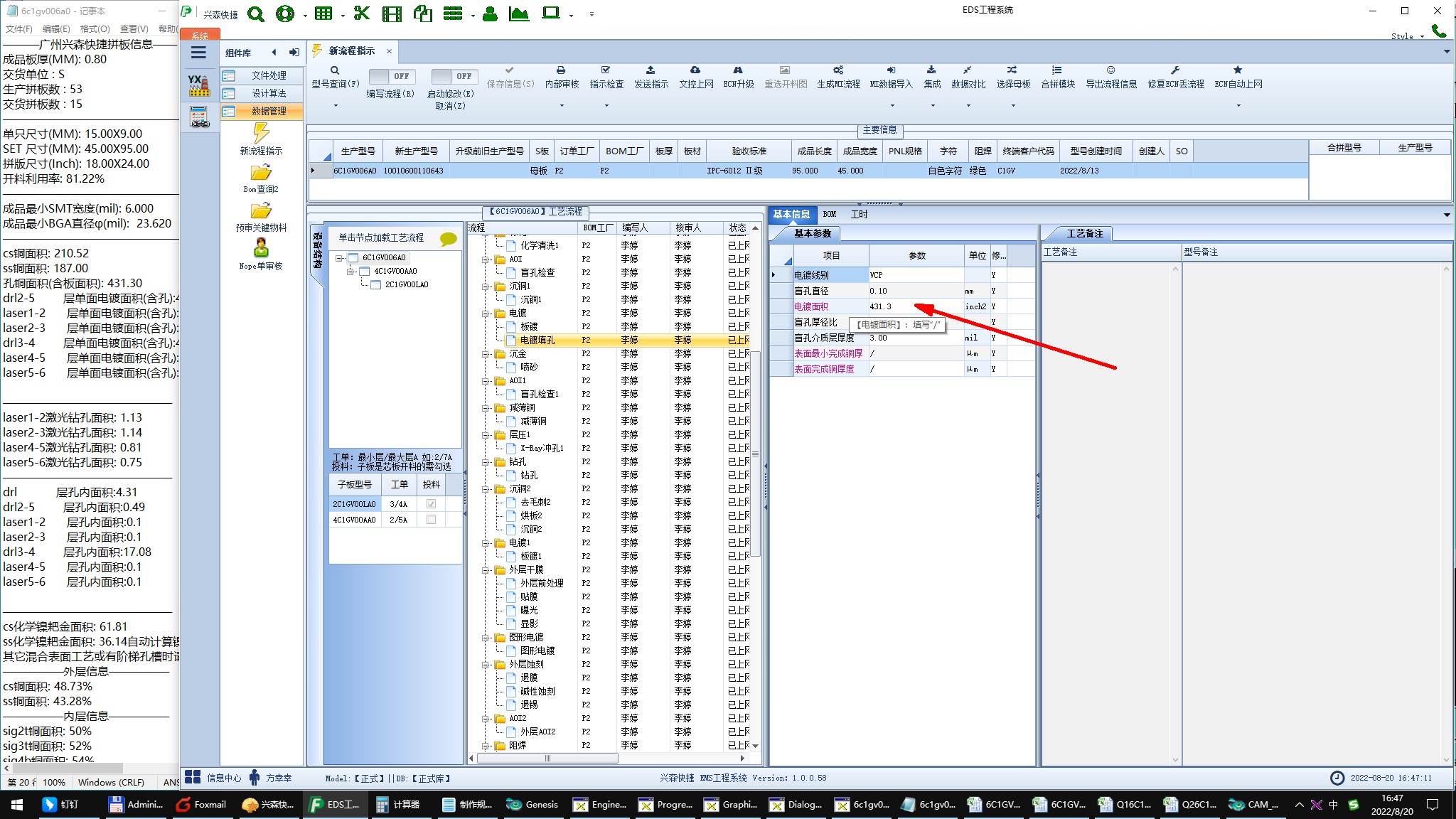Open the Bom查询2 folder icon
The image size is (1456, 819).
tap(261, 173)
